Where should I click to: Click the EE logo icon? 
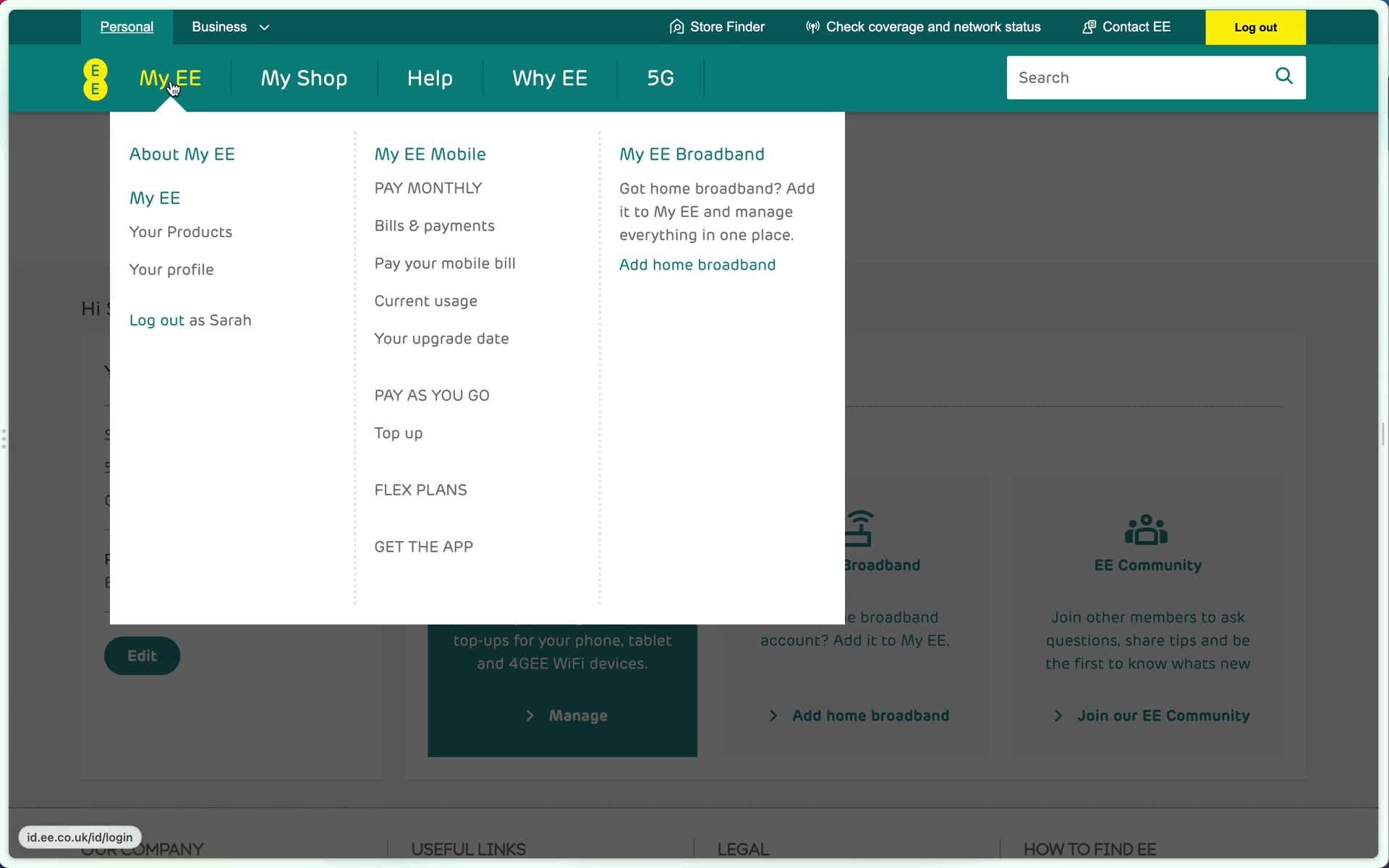[x=94, y=78]
